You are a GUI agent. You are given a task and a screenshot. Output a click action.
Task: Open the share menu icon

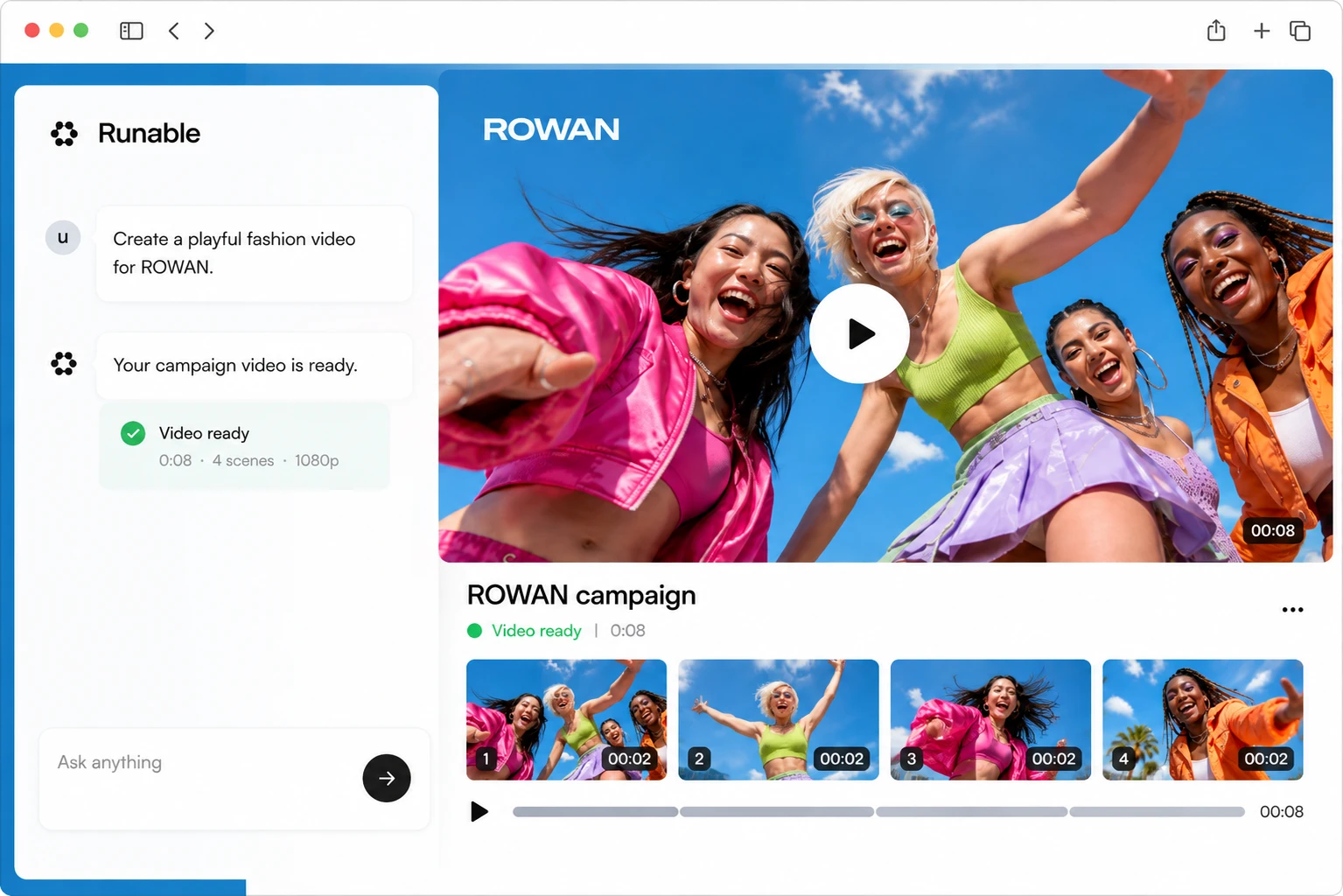(x=1216, y=31)
